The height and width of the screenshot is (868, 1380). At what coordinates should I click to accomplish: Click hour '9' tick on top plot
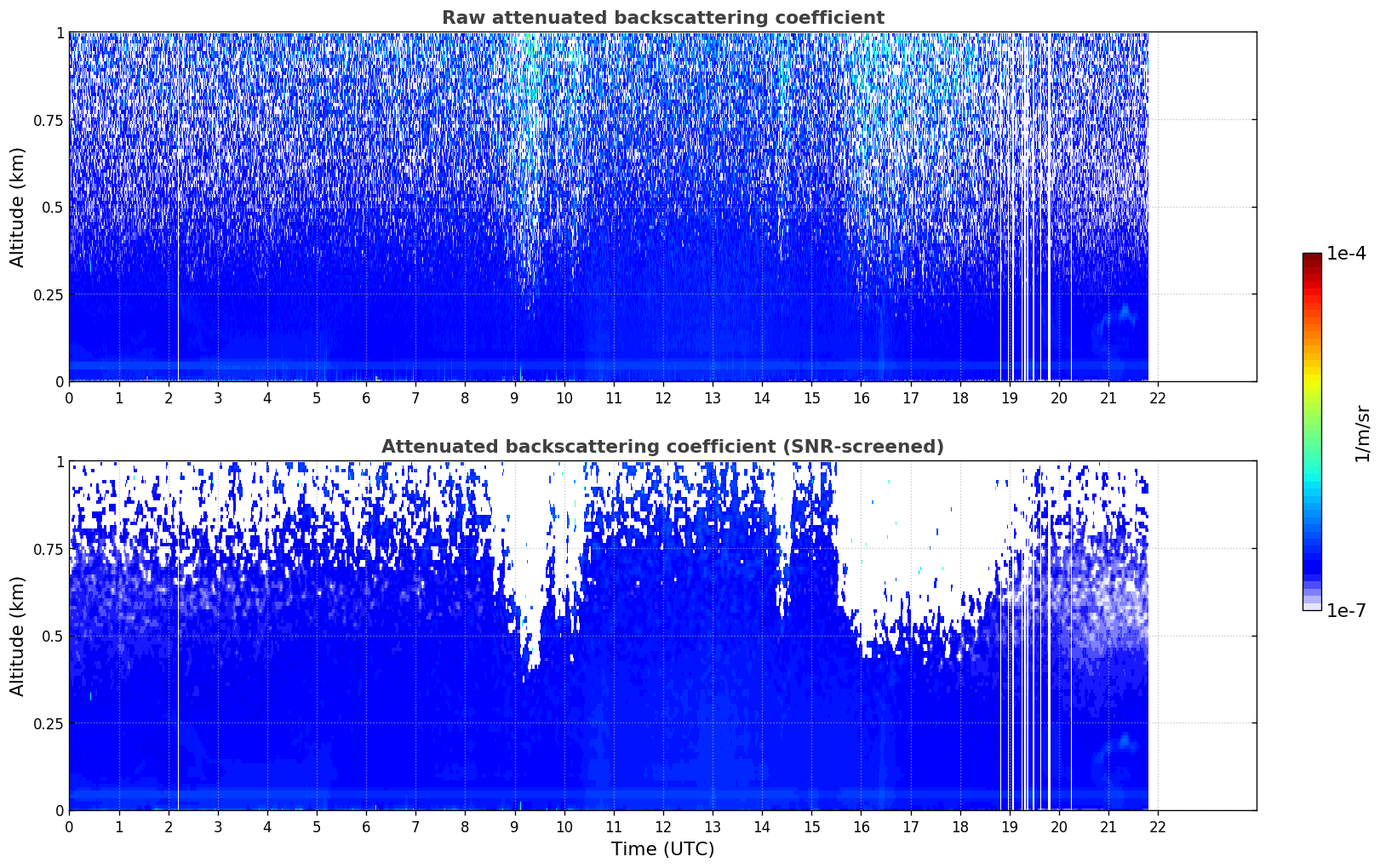point(514,397)
